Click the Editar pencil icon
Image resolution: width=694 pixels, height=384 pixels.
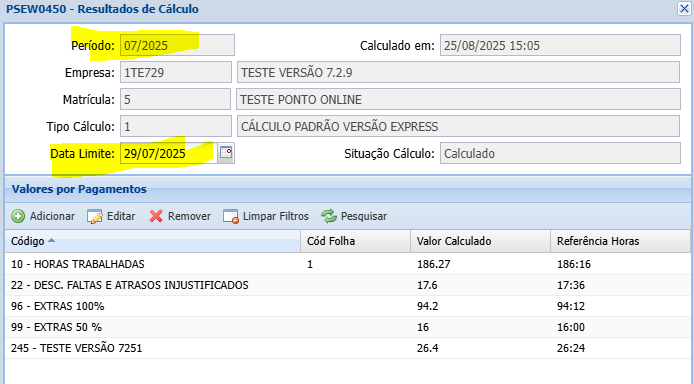pyautogui.click(x=95, y=216)
